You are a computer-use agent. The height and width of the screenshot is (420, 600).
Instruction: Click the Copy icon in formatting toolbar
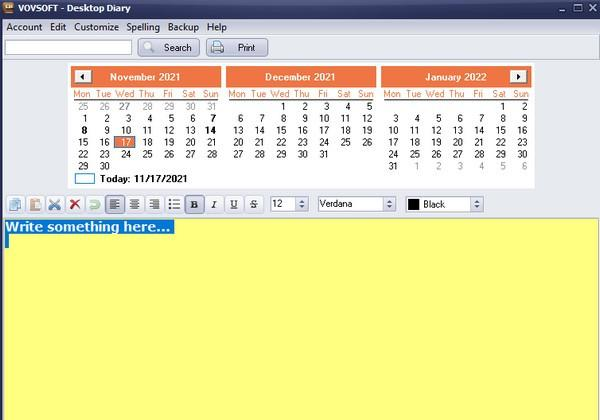point(15,204)
